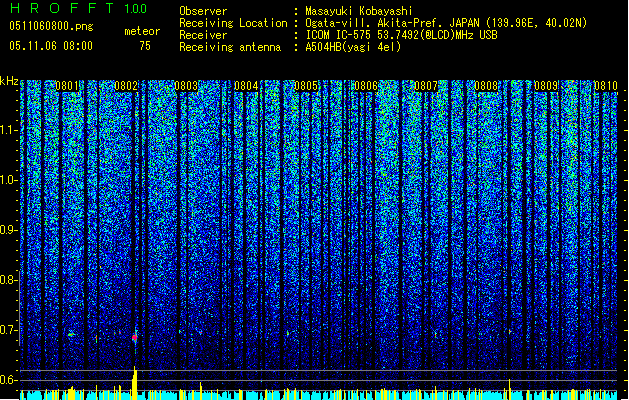The image size is (629, 400).
Task: Click the 0805 time marker
Action: click(x=306, y=86)
